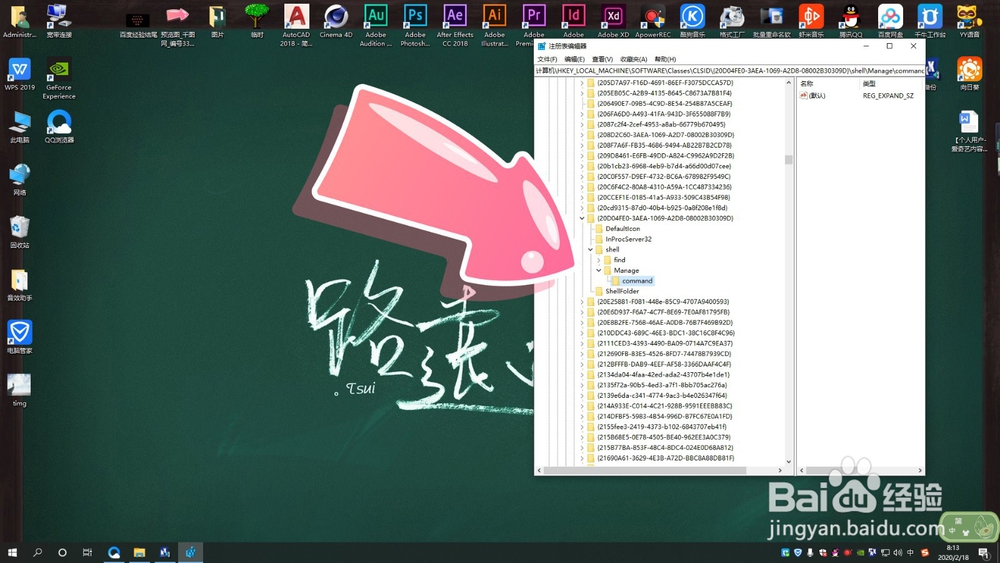Expand the {205D7A97-F16D-4691-86EF-F3075DCCA57D} key
Image resolution: width=1000 pixels, height=563 pixels.
click(x=582, y=83)
